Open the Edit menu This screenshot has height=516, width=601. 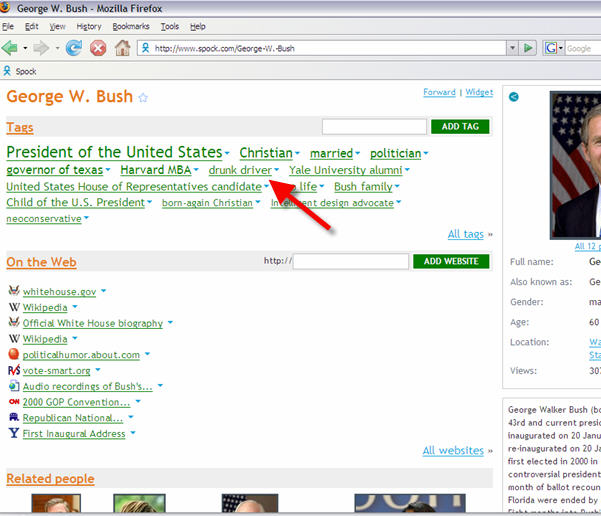coord(31,26)
